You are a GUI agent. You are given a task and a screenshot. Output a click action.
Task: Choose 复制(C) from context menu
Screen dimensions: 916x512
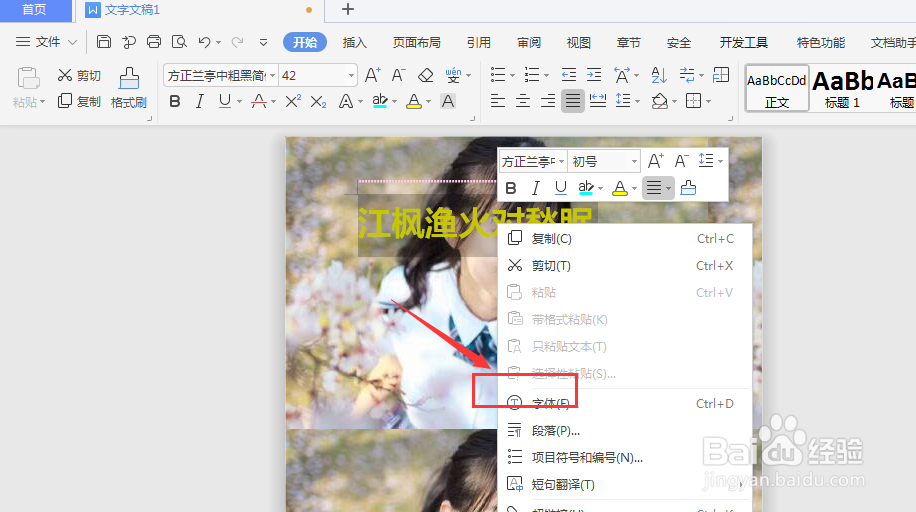pos(624,238)
